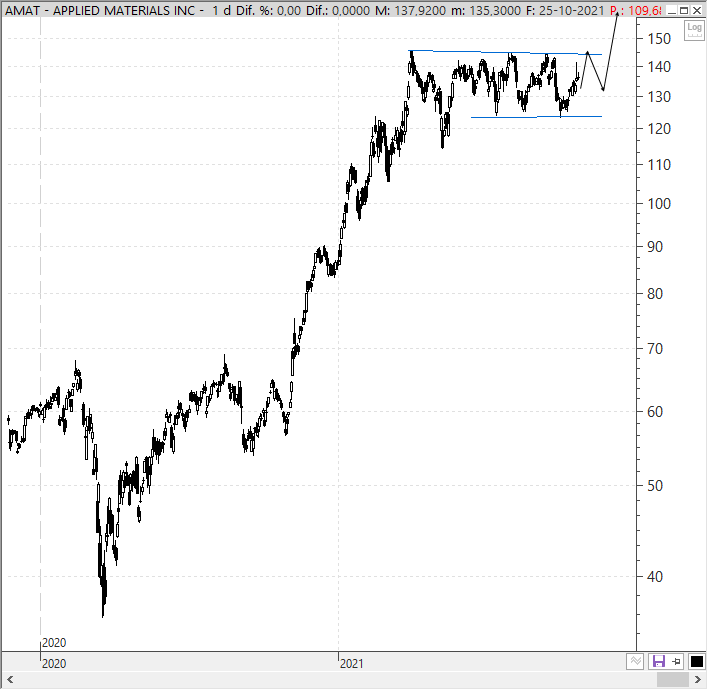708x690 pixels.
Task: Click the 150 price axis label
Action: [659, 39]
